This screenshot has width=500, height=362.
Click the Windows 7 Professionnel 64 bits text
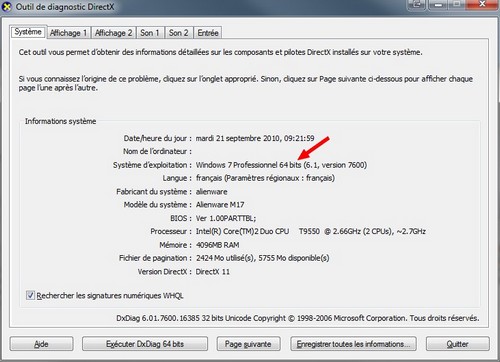click(x=248, y=165)
